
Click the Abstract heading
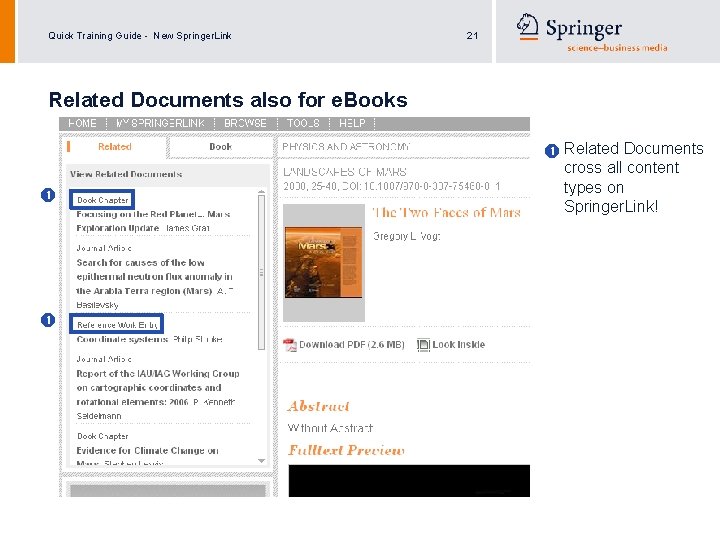coord(319,406)
